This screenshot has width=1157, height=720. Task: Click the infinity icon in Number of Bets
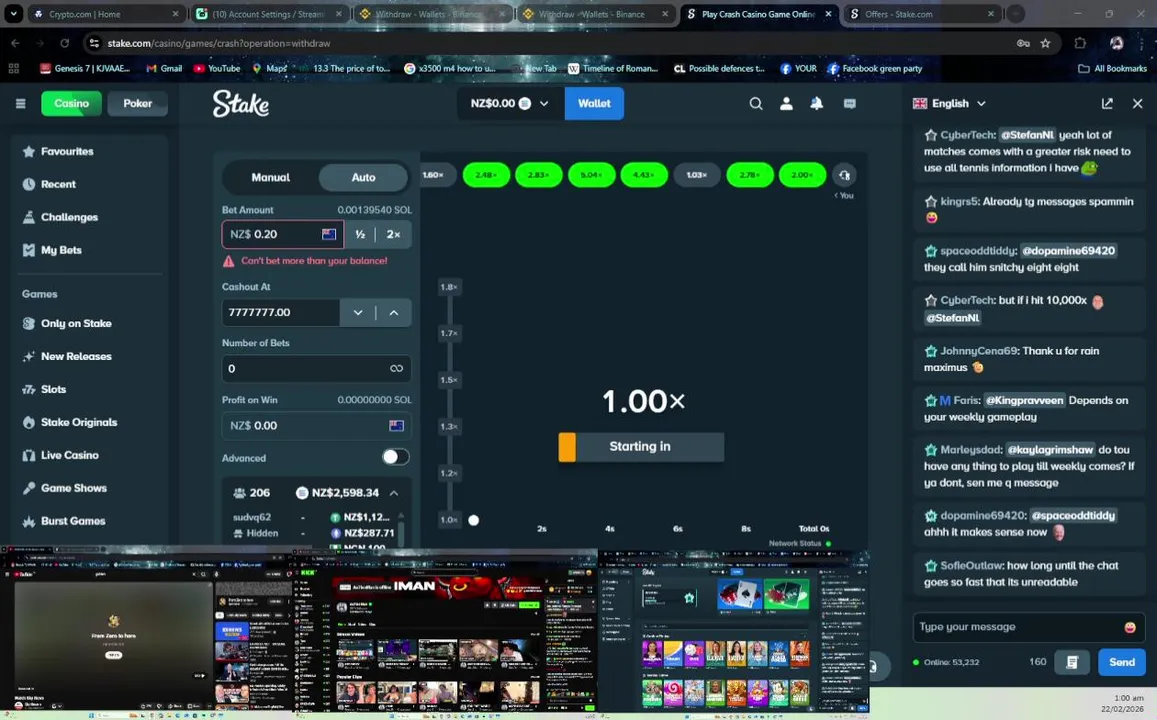[396, 368]
